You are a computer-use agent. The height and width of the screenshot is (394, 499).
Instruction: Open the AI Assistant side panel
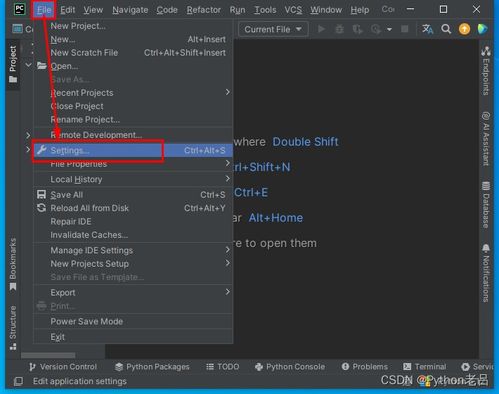486,138
